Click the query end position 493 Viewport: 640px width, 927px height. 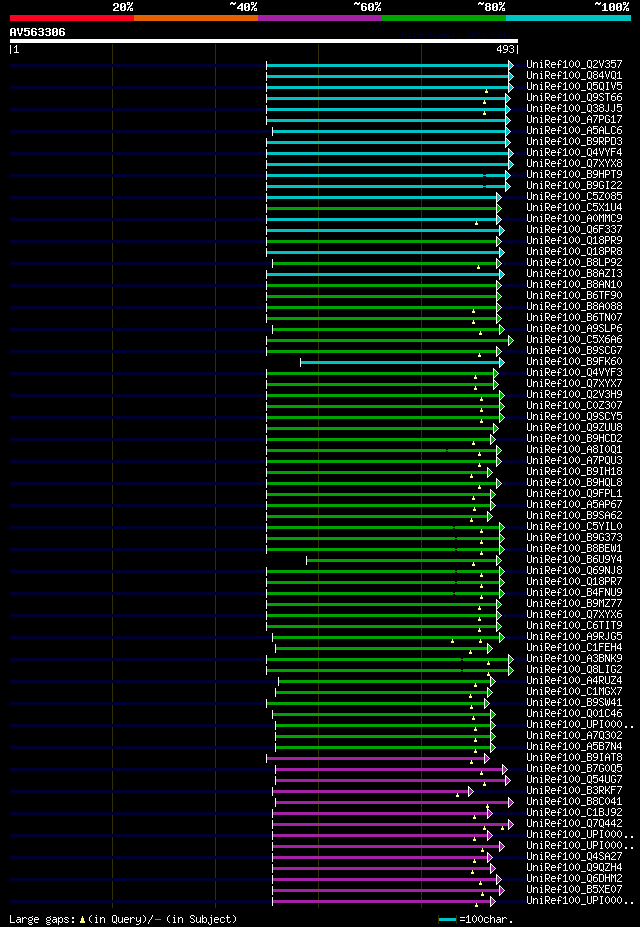click(506, 50)
